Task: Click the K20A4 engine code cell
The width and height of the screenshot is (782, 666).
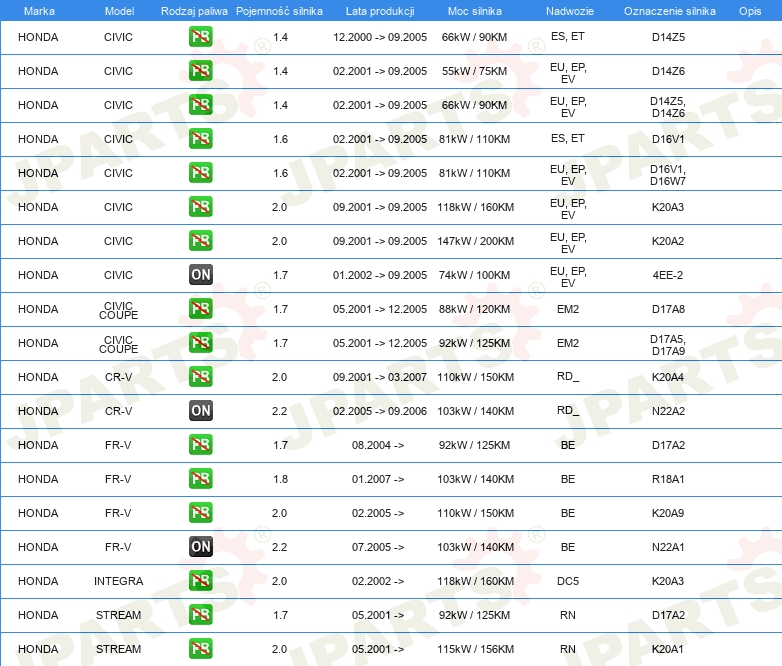Action: 668,377
